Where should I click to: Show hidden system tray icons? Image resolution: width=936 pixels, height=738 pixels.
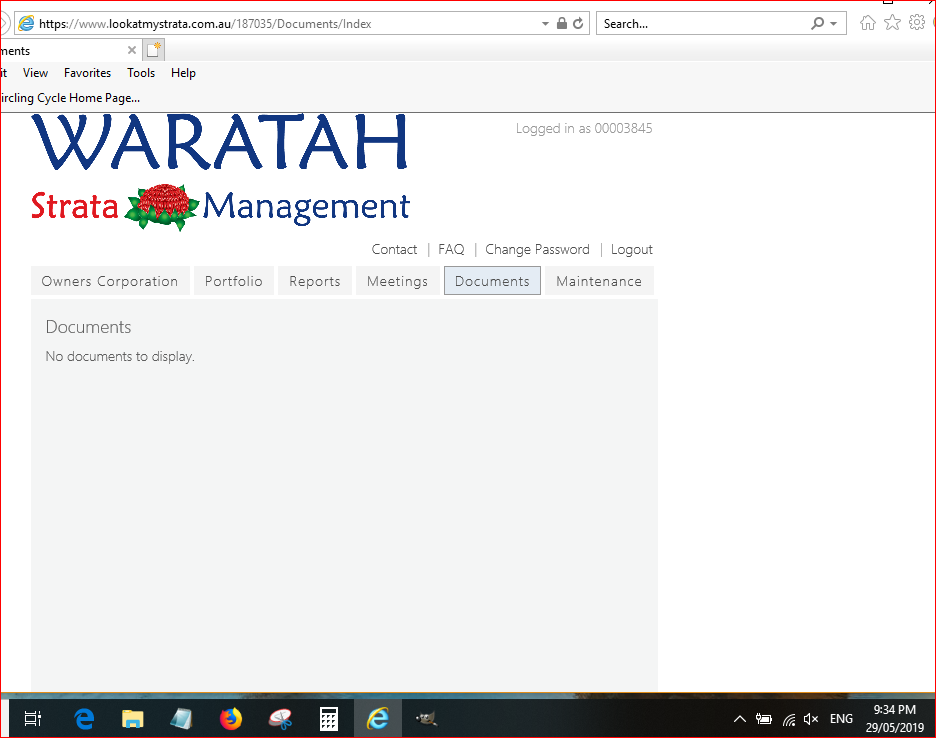coord(740,719)
